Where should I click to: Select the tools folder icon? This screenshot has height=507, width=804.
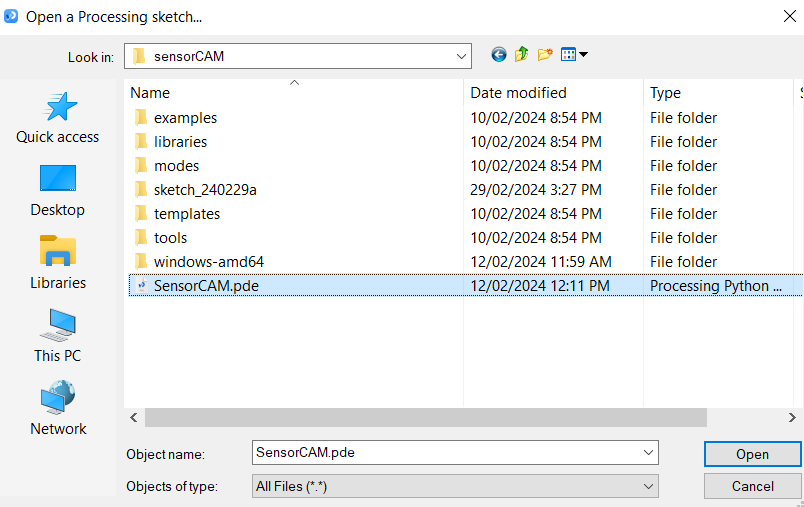click(x=140, y=238)
